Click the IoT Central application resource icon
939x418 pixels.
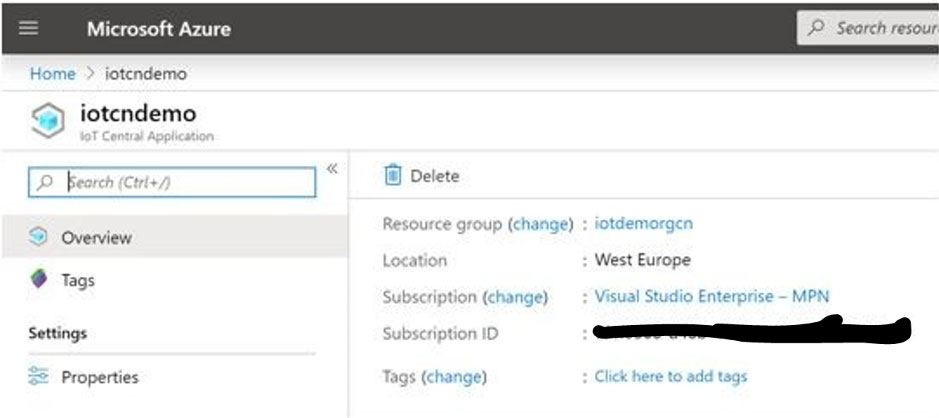(48, 122)
